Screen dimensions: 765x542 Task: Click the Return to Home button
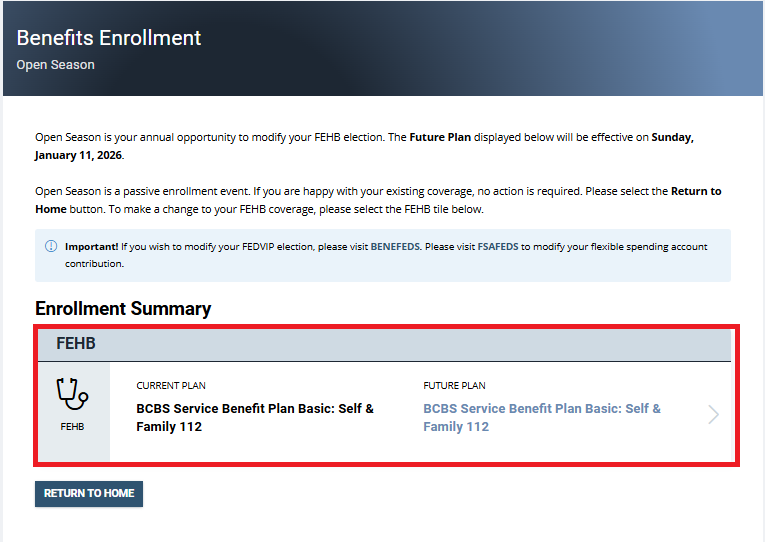click(89, 494)
